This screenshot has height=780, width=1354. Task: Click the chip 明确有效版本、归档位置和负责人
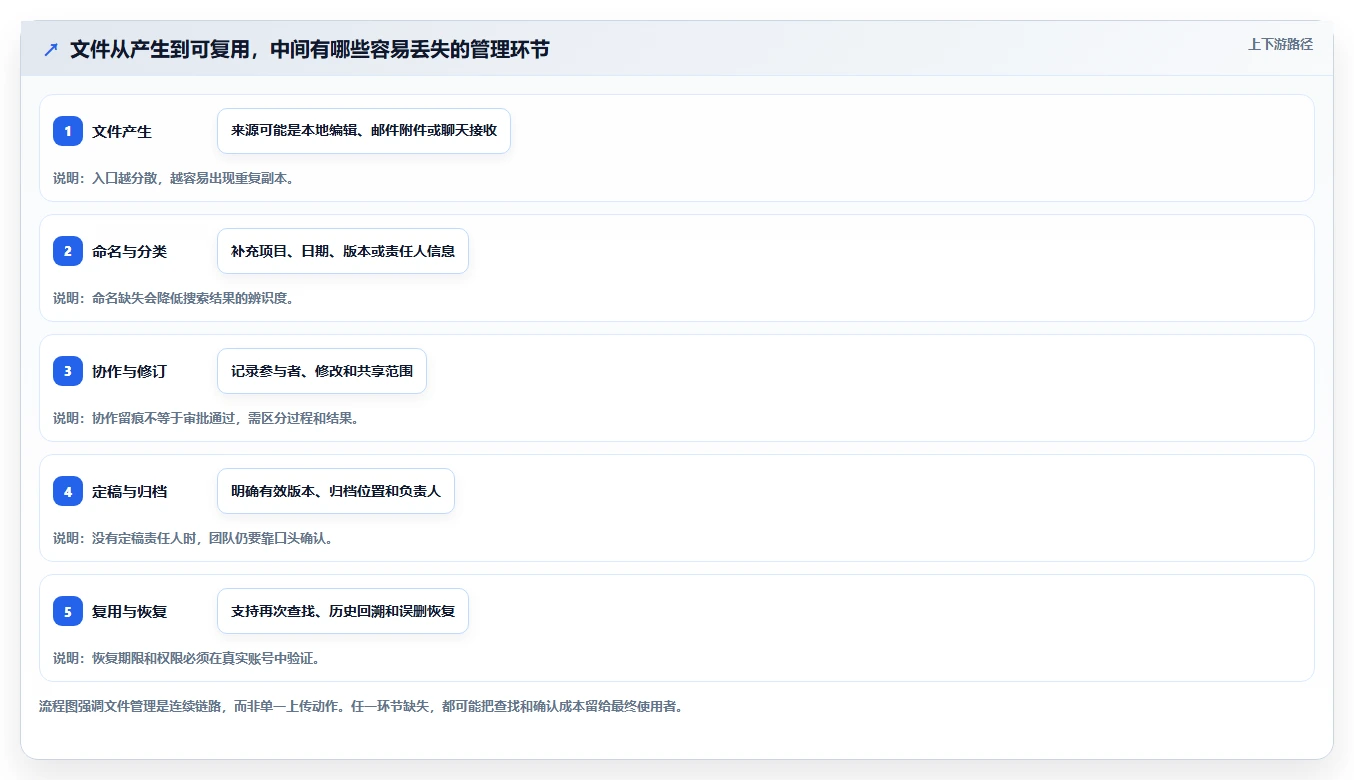336,491
